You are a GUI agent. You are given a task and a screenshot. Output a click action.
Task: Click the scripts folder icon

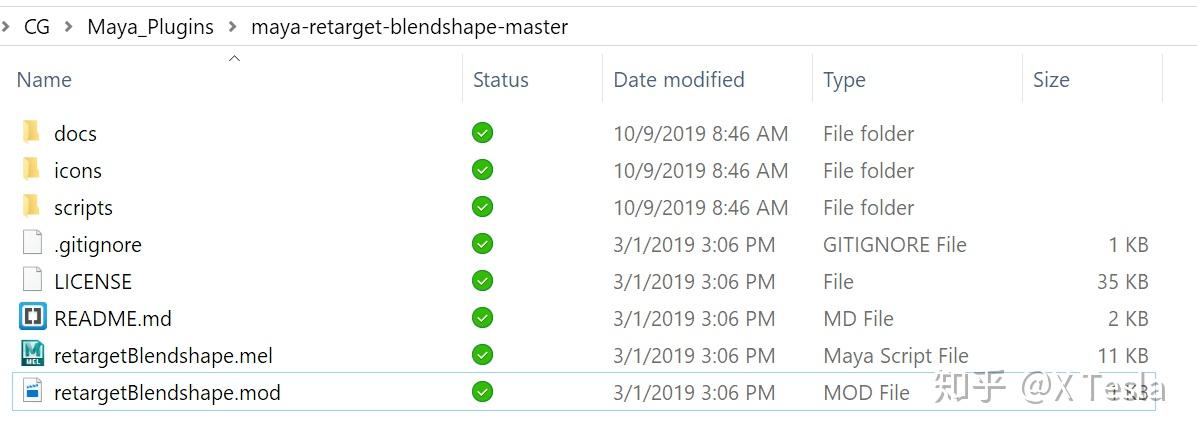coord(32,206)
